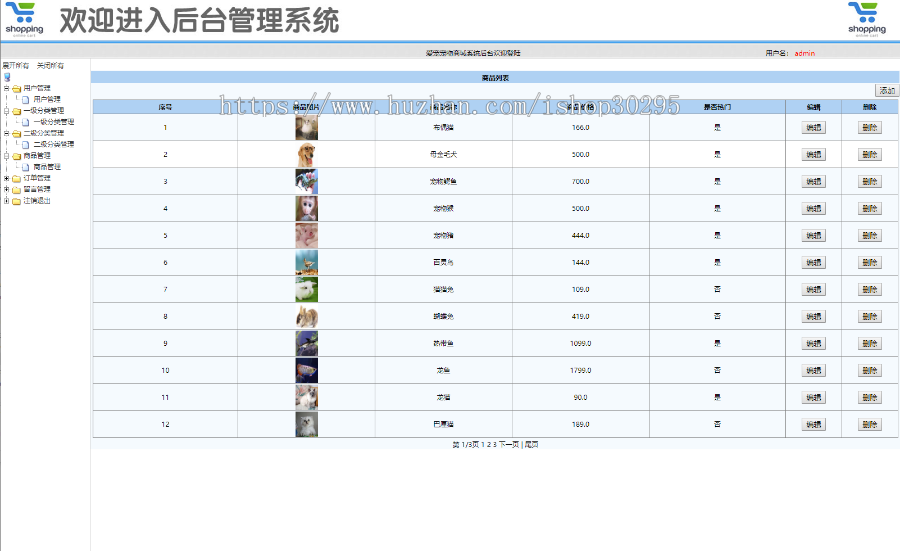Expand the 订单管理 tree node
900x551 pixels.
[x=6, y=178]
